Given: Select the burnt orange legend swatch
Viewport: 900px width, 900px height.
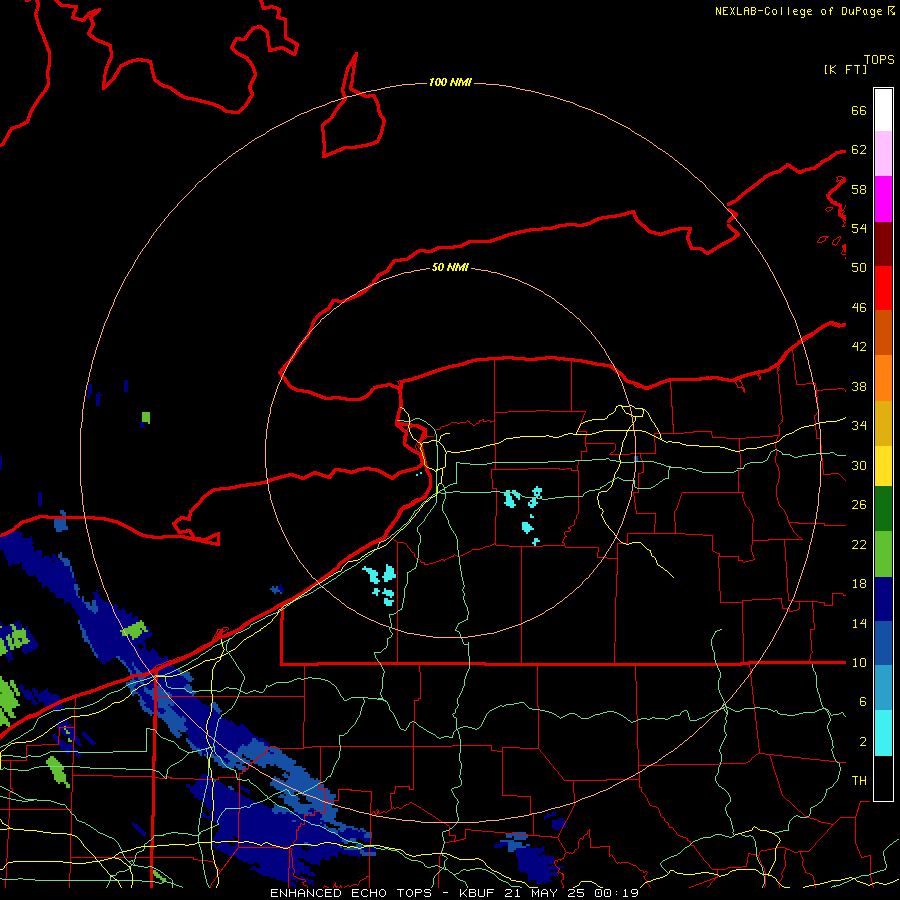Looking at the screenshot, I should coord(883,332).
